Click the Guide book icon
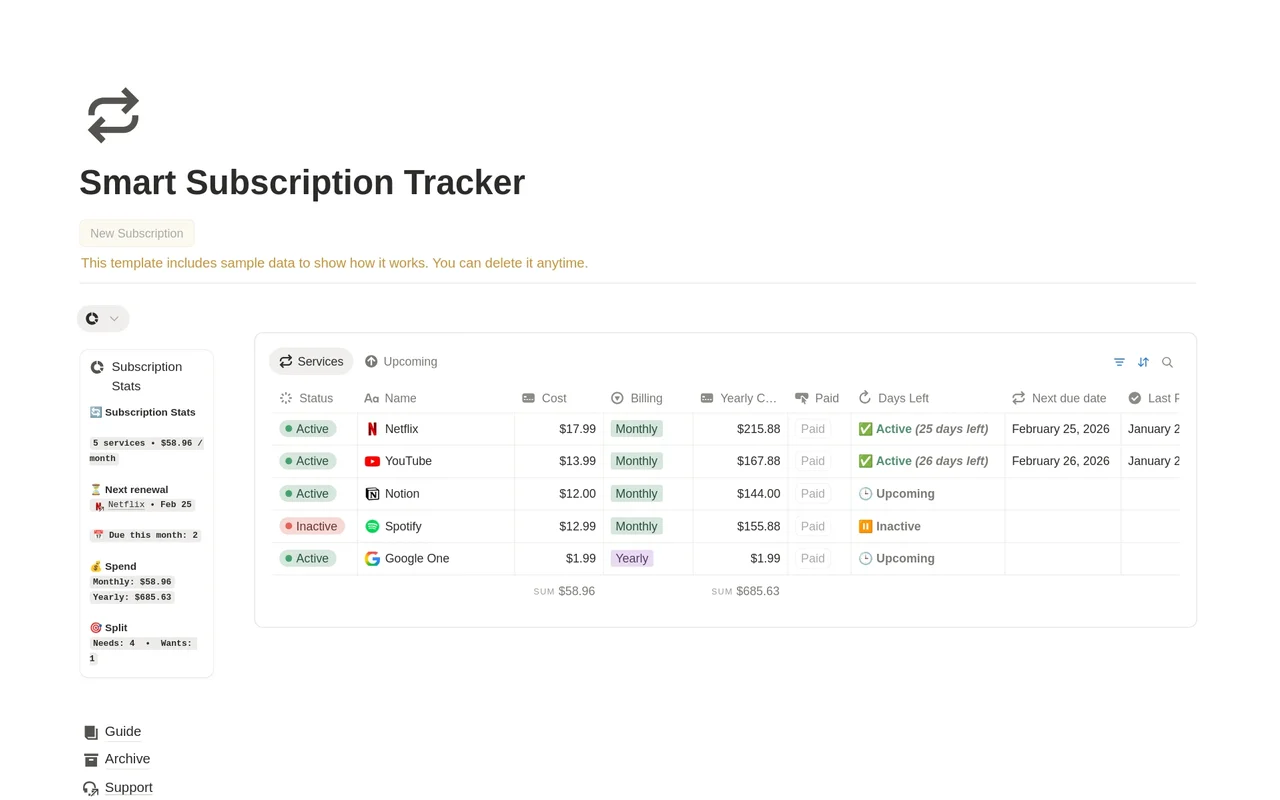 (91, 732)
